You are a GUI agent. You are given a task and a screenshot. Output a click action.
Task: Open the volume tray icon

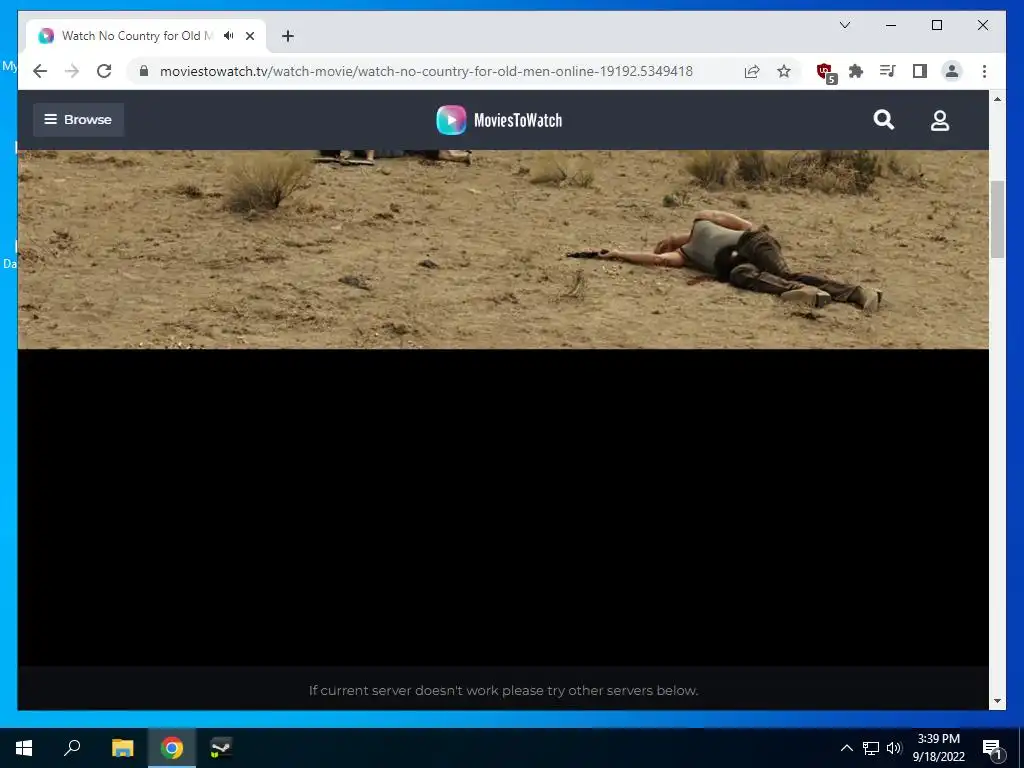tap(894, 748)
